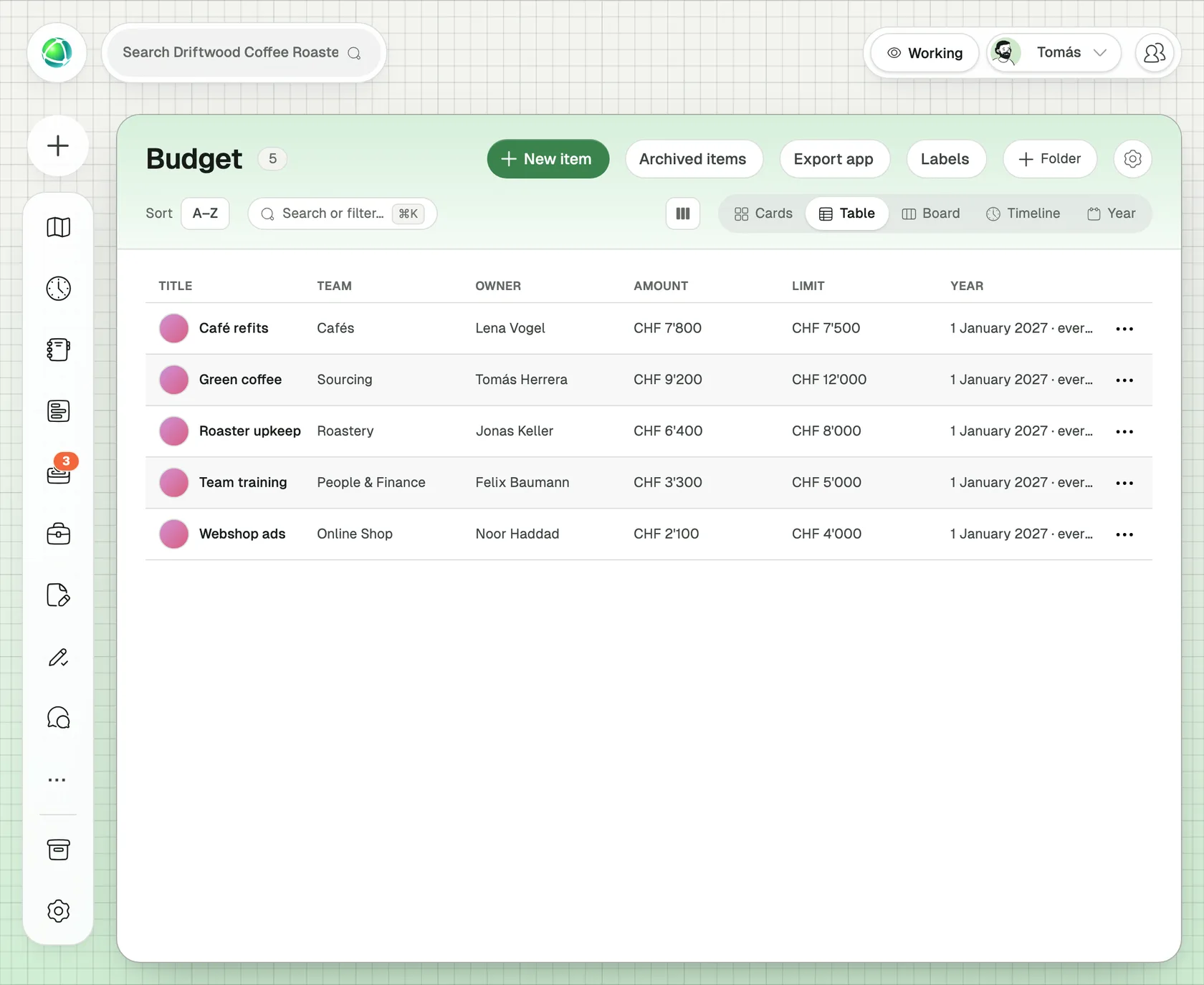This screenshot has width=1204, height=985.
Task: Switch to the Cards view
Action: [763, 213]
